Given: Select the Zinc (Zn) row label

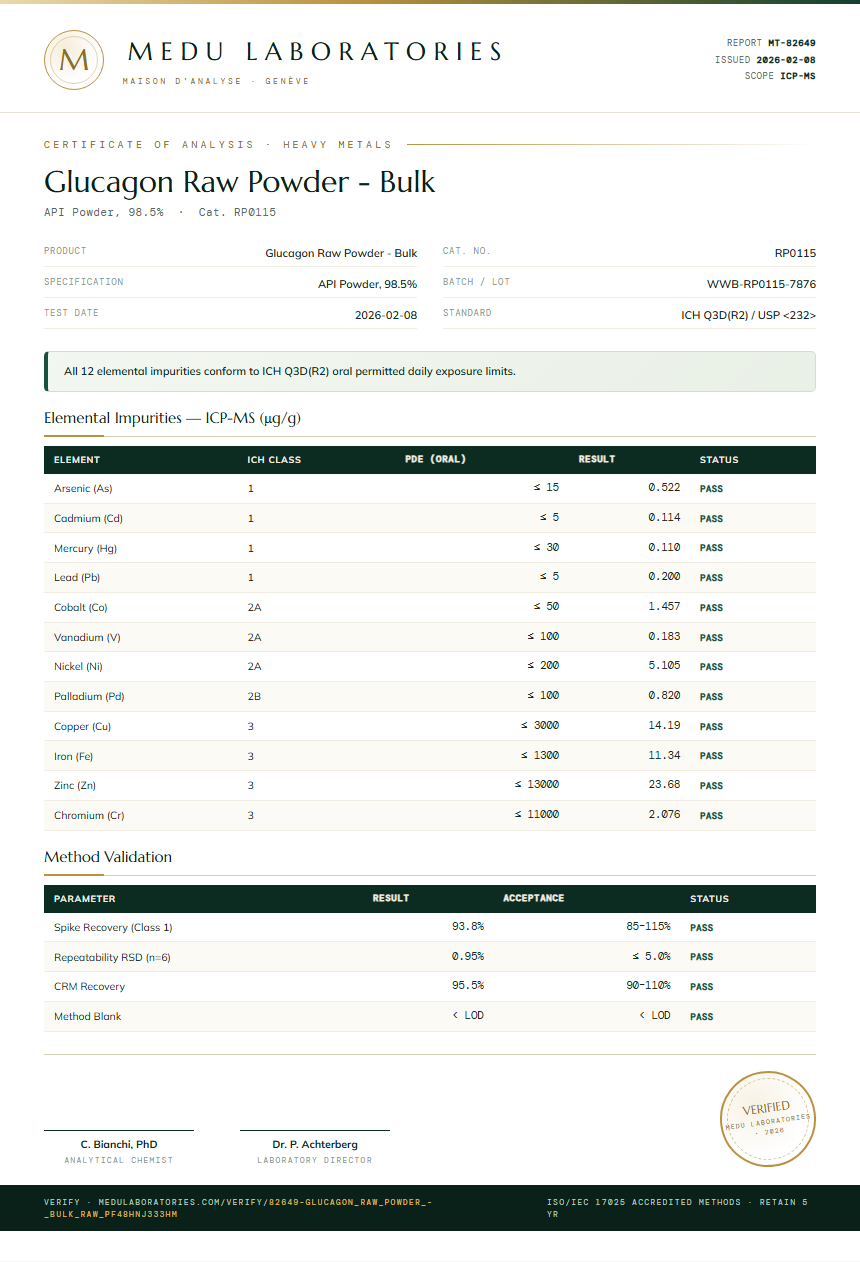Looking at the screenshot, I should 75,786.
